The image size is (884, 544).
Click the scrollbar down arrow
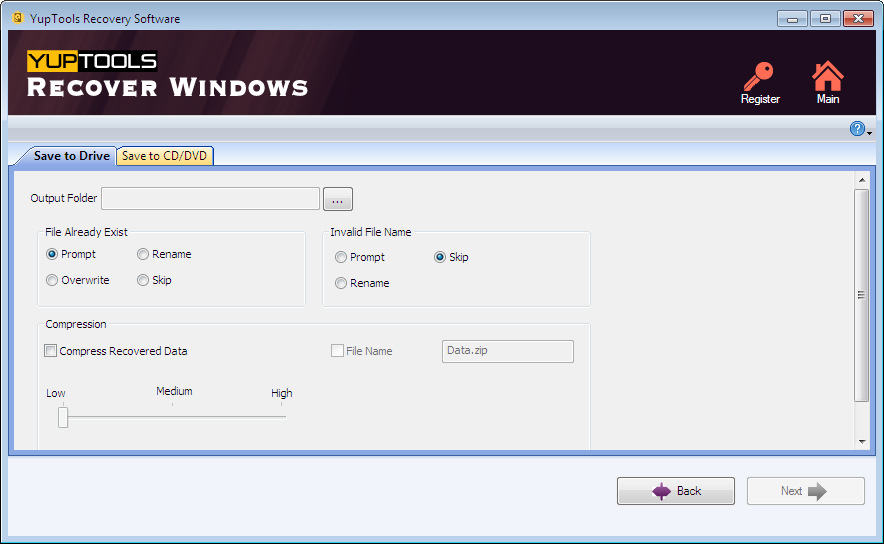862,441
